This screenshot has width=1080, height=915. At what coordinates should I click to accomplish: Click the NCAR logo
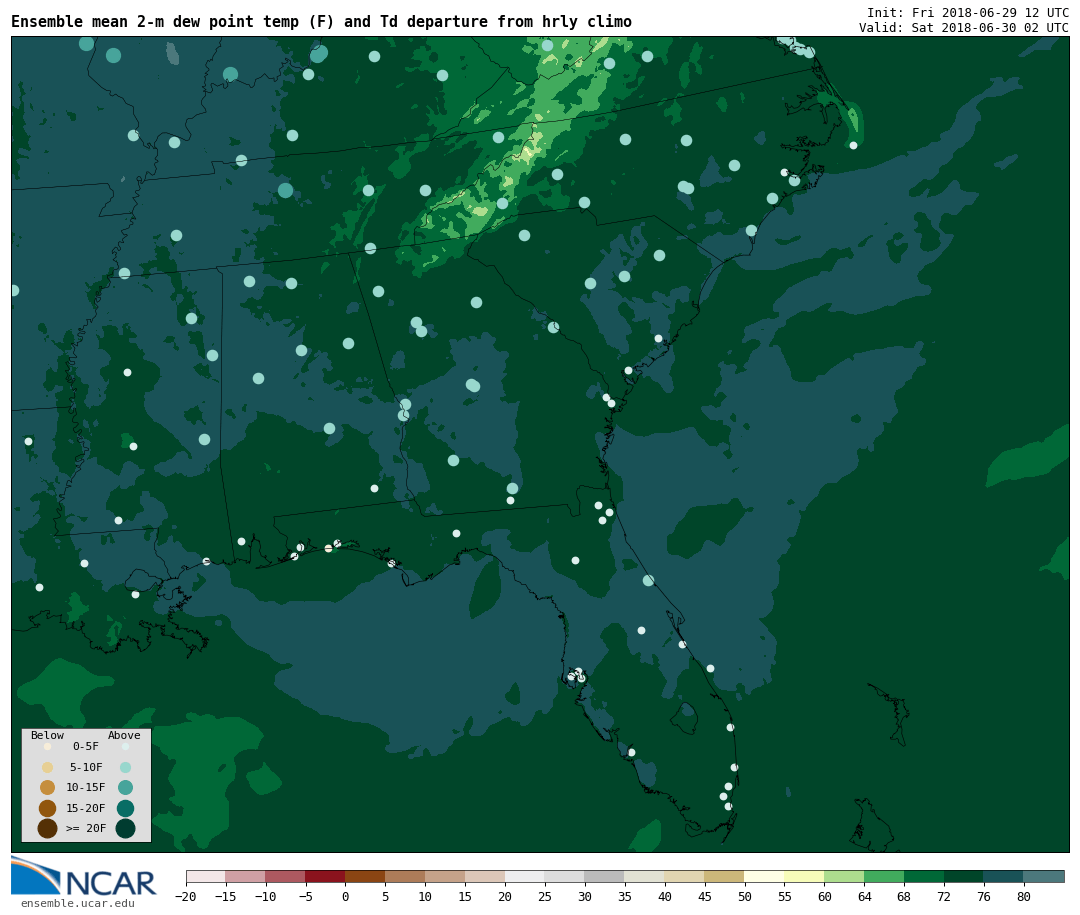(84, 877)
